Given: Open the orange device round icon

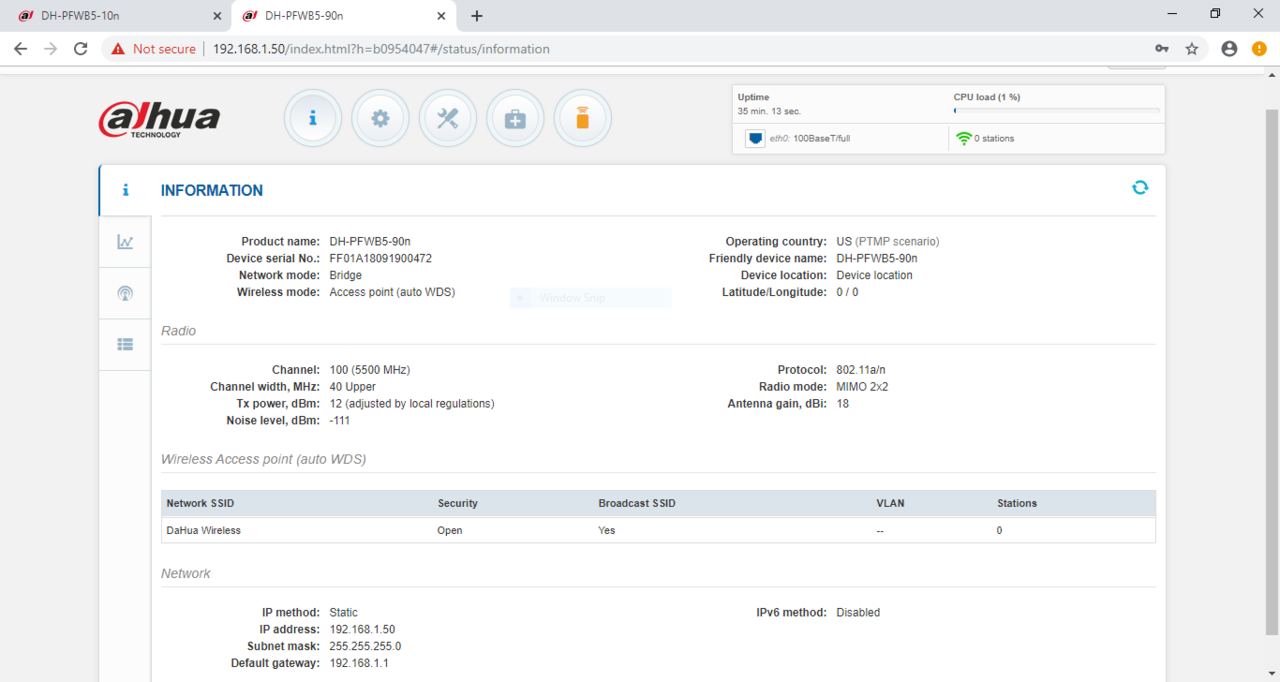Looking at the screenshot, I should [x=582, y=118].
